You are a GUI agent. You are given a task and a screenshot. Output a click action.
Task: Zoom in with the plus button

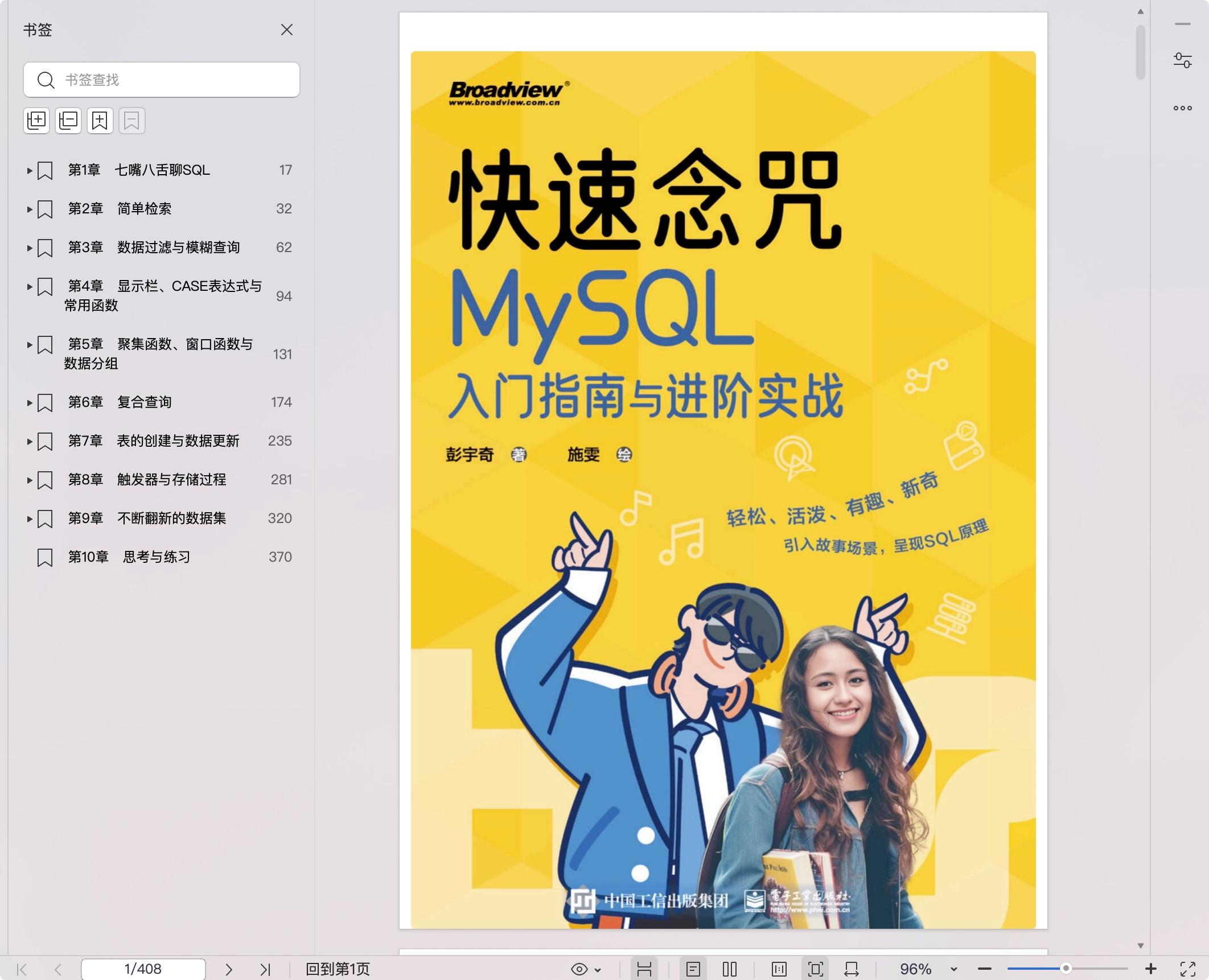1151,969
